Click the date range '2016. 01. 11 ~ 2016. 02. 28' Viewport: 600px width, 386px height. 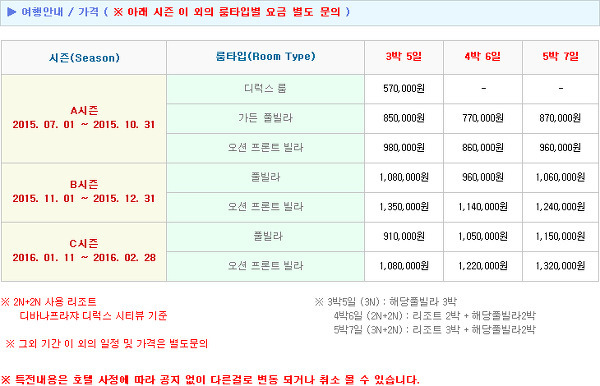point(84,257)
